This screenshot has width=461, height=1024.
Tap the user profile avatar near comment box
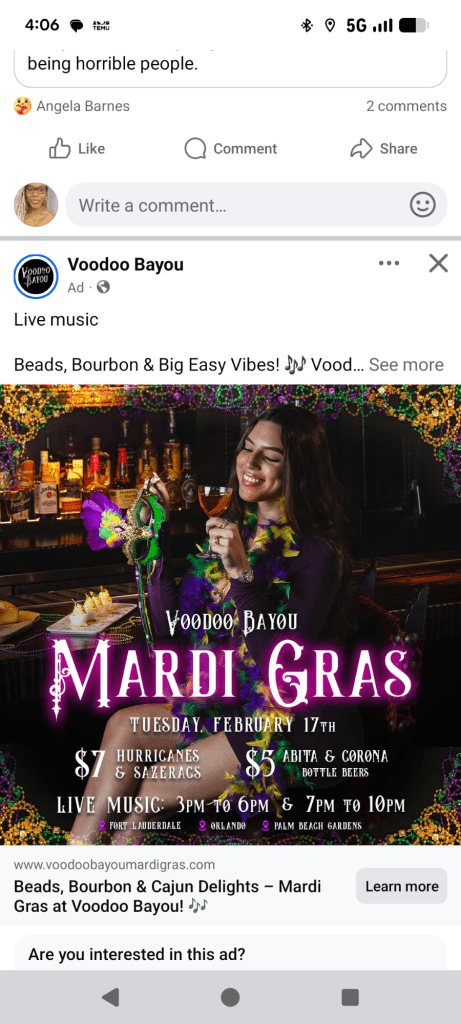click(36, 204)
